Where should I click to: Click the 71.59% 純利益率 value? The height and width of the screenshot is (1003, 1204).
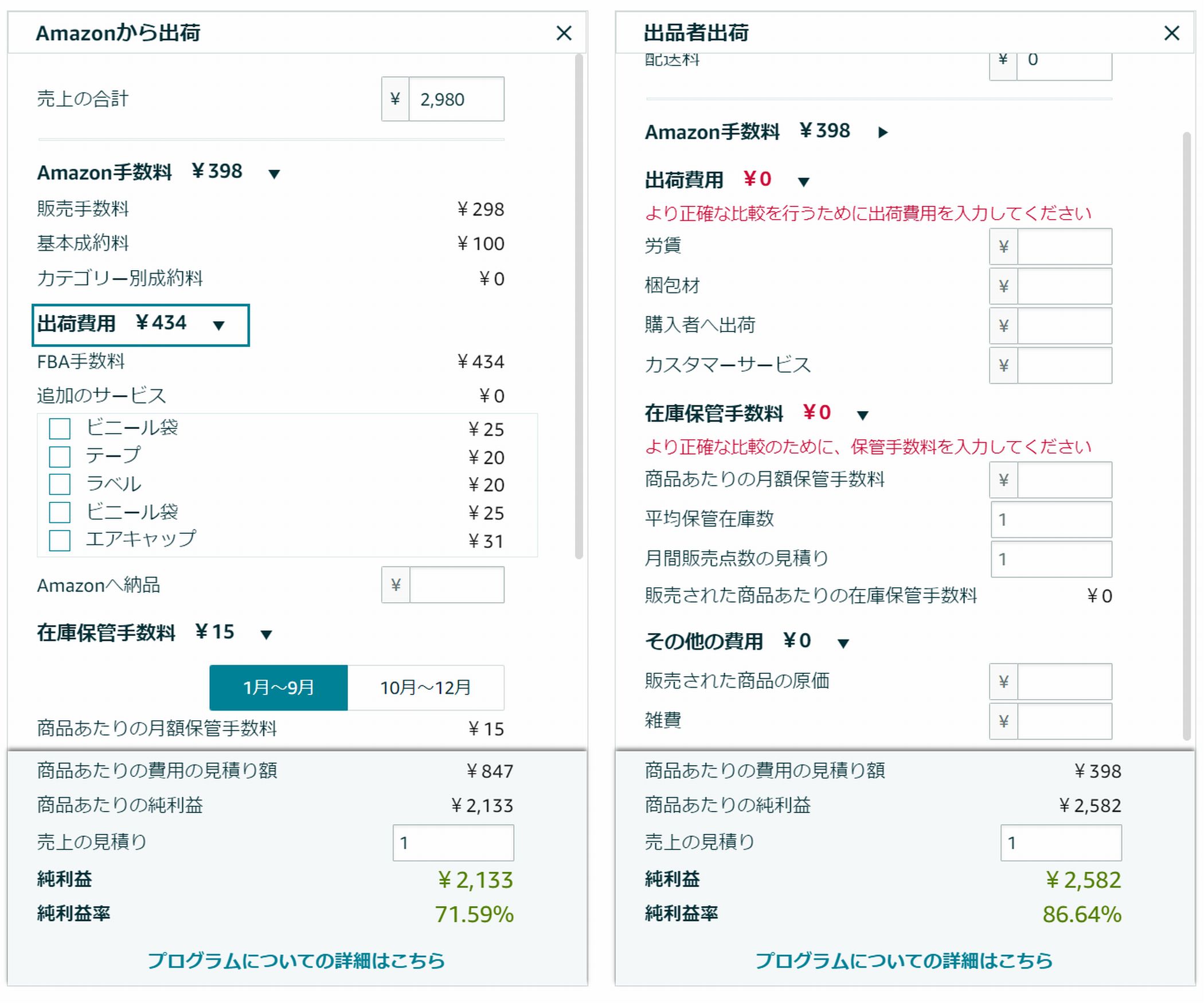pos(474,915)
